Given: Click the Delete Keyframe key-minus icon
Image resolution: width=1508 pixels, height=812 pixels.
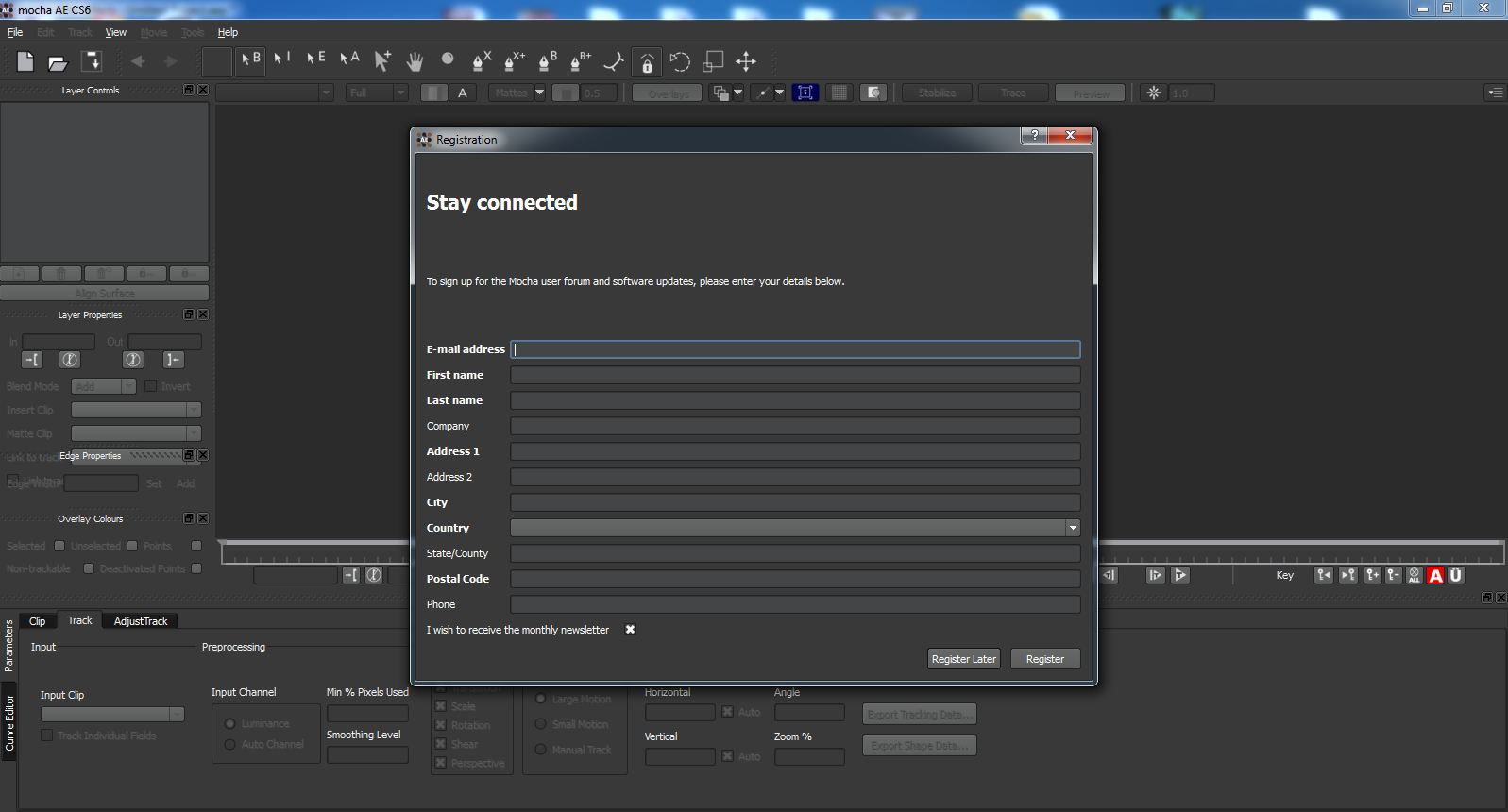Looking at the screenshot, I should tap(1393, 575).
